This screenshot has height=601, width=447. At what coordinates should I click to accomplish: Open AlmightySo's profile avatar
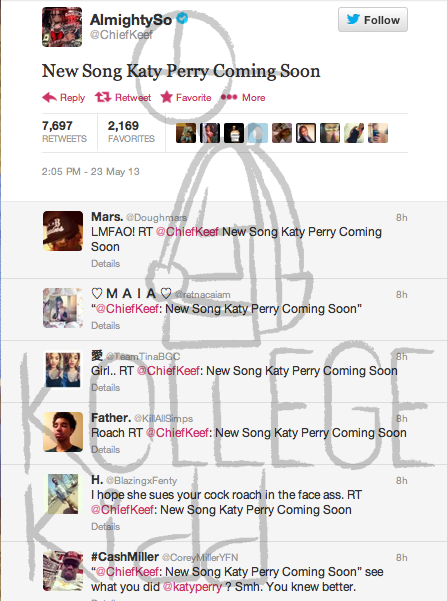62,27
